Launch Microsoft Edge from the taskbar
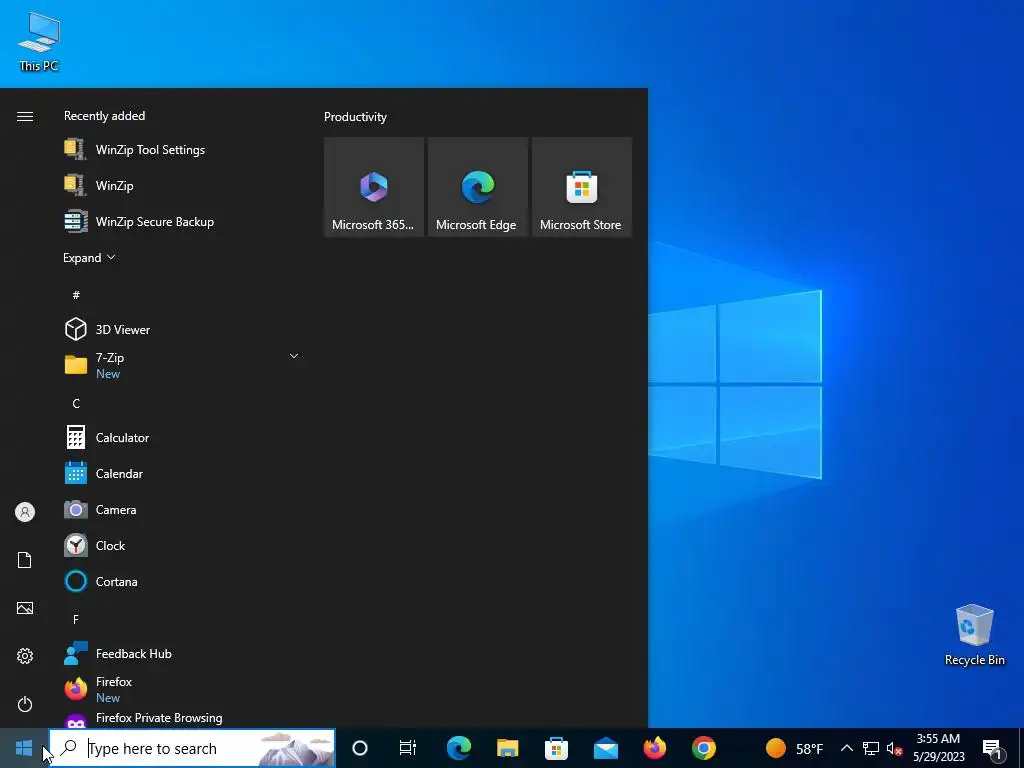 pyautogui.click(x=459, y=748)
